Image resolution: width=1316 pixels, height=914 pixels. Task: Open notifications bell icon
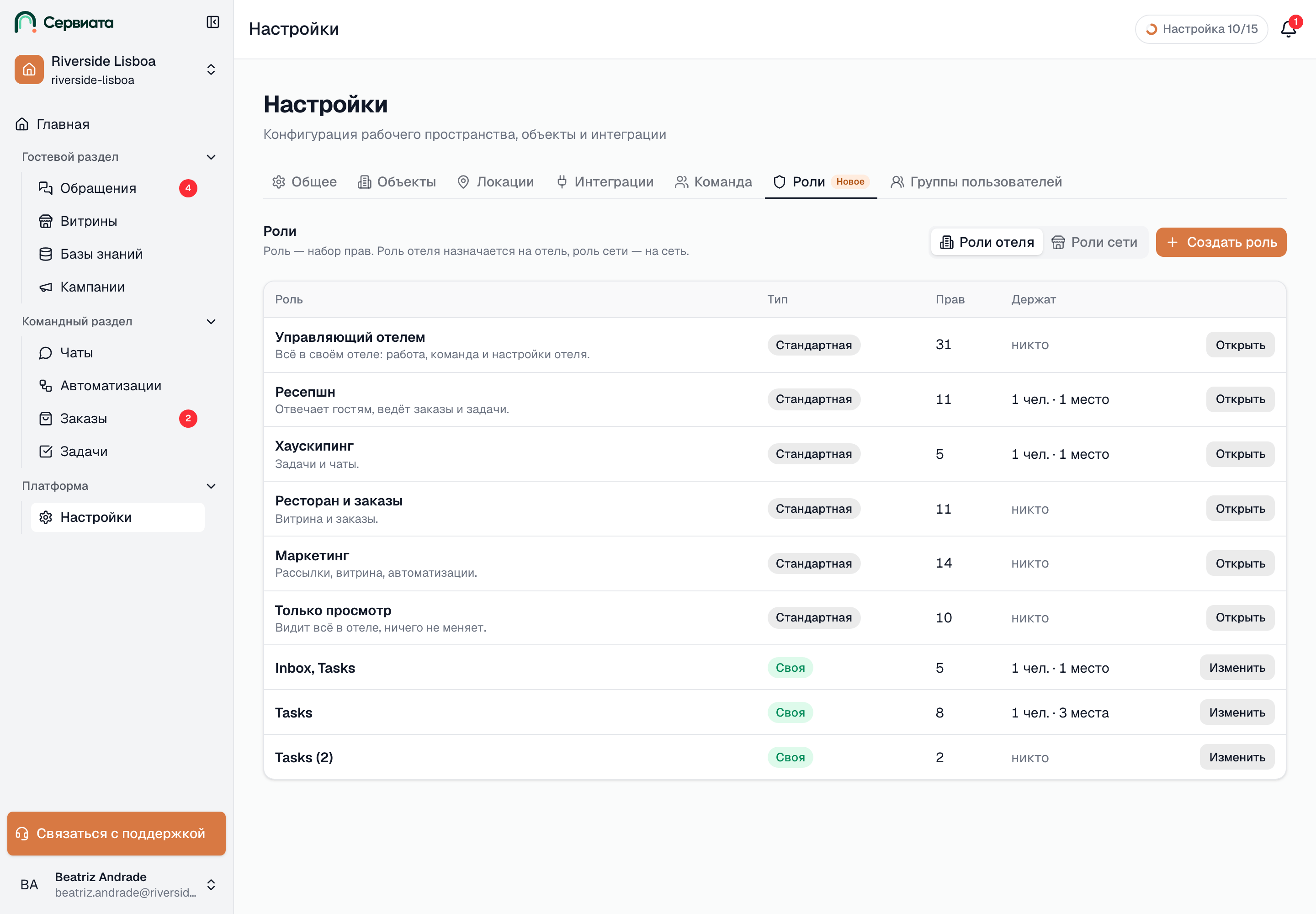coord(1288,29)
